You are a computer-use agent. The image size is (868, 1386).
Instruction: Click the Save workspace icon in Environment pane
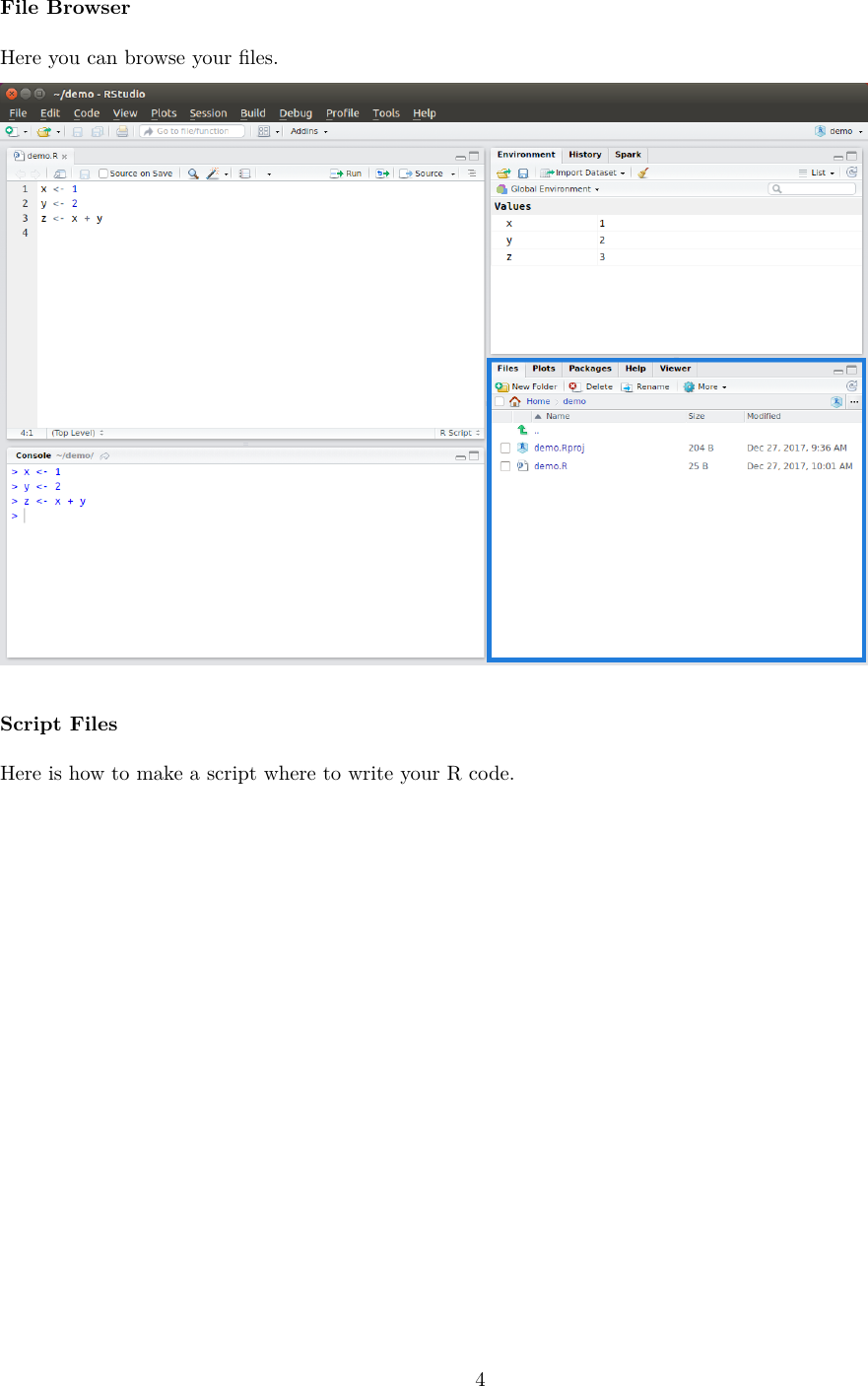(523, 173)
